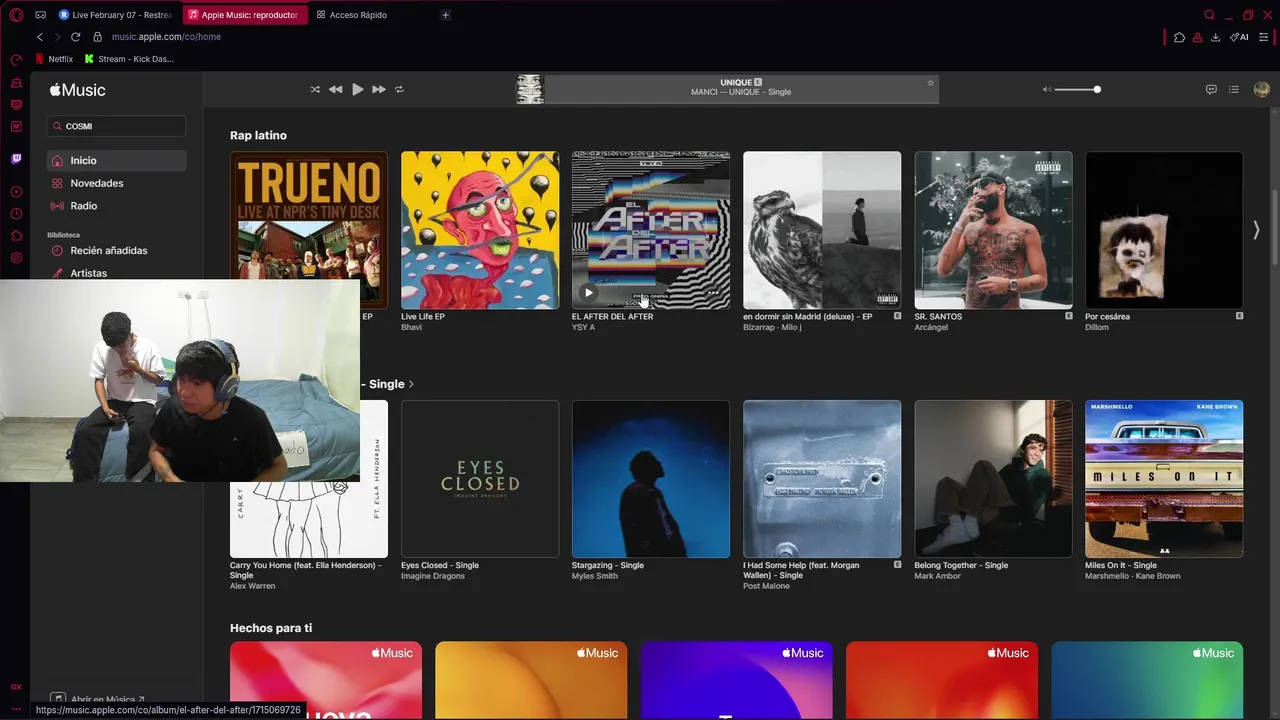Open the Live Life EP album cover
Image resolution: width=1280 pixels, height=720 pixels.
[480, 230]
